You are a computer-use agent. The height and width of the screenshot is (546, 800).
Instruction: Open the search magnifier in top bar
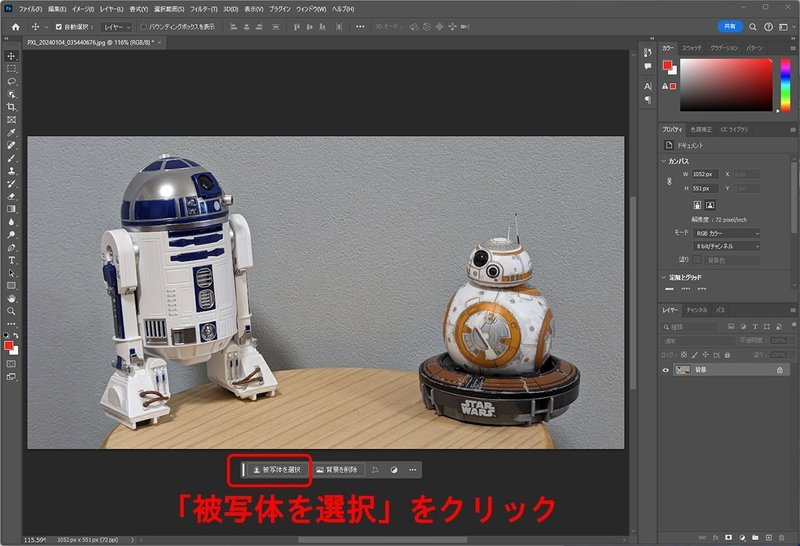(753, 27)
